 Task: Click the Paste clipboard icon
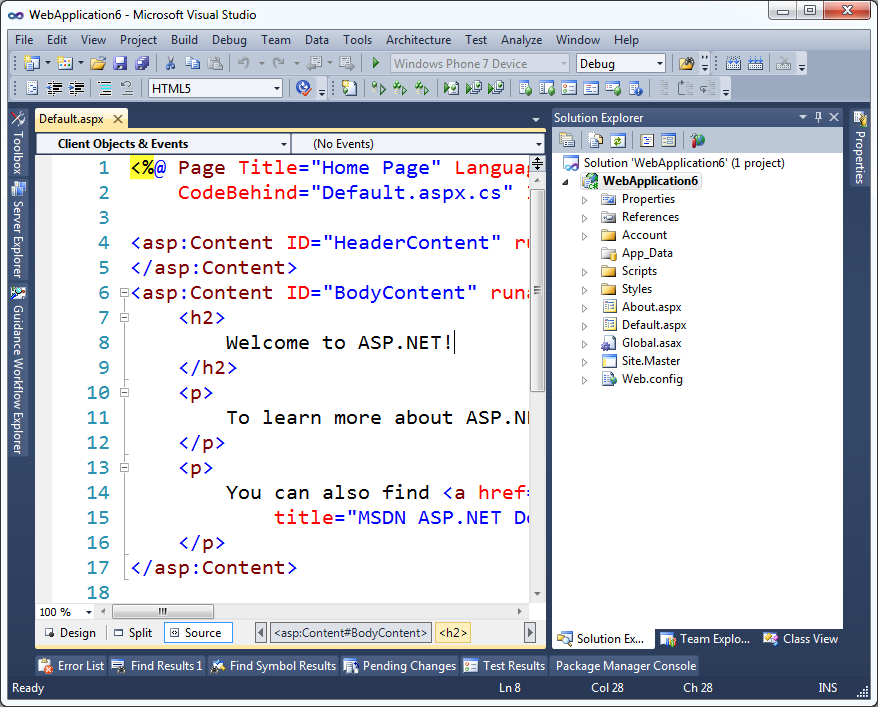[x=215, y=63]
